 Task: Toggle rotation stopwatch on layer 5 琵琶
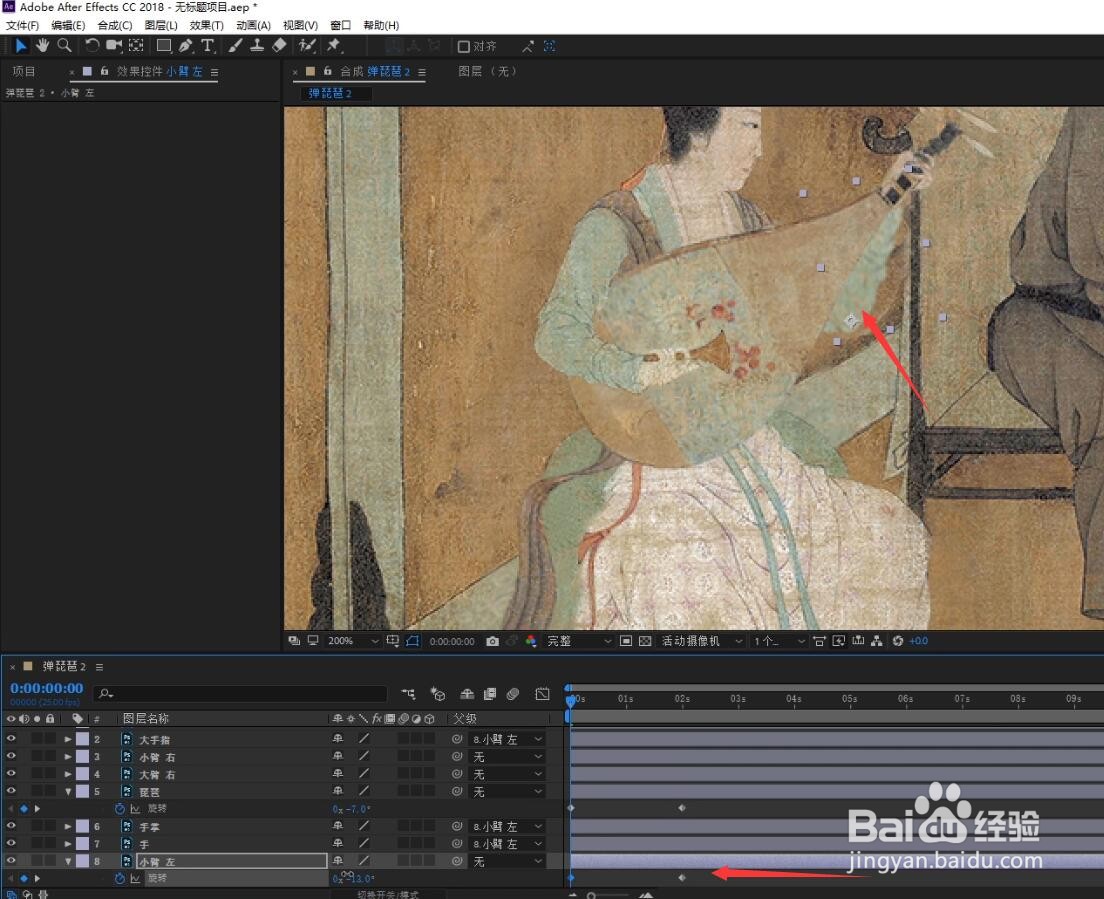click(120, 809)
